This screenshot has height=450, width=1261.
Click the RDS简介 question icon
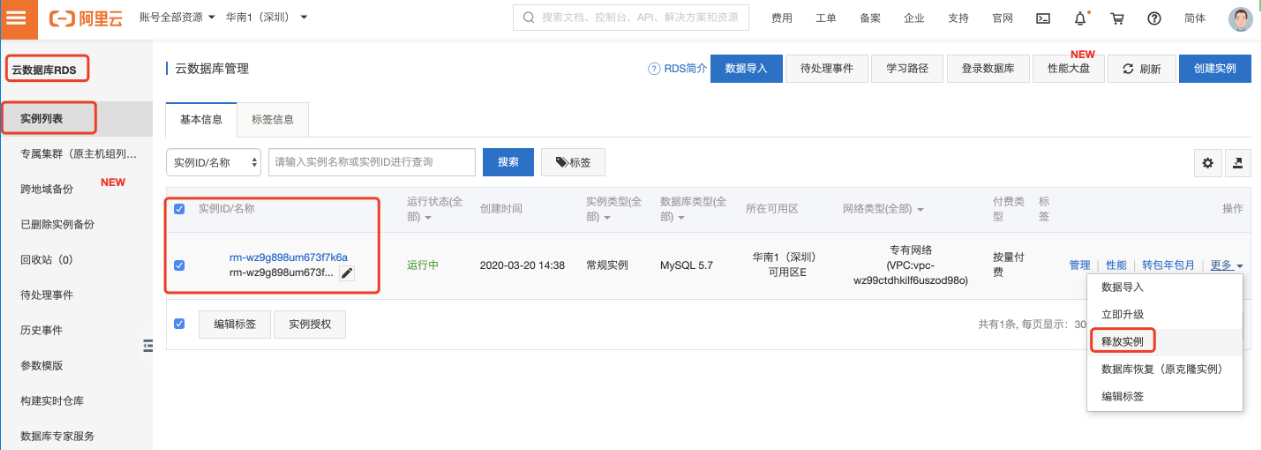tap(655, 68)
